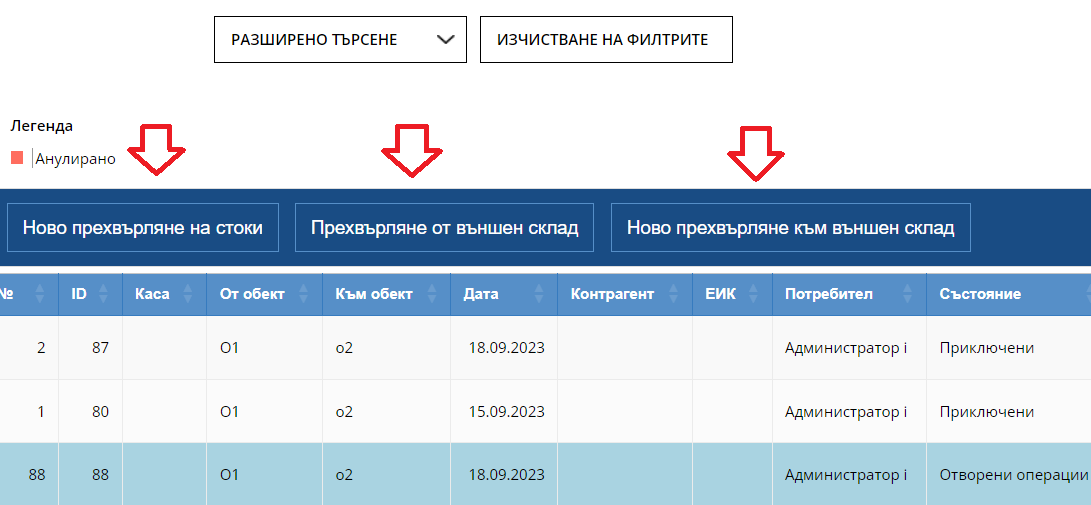Click Отворени операции status cell
1091x505 pixels.
(1008, 475)
